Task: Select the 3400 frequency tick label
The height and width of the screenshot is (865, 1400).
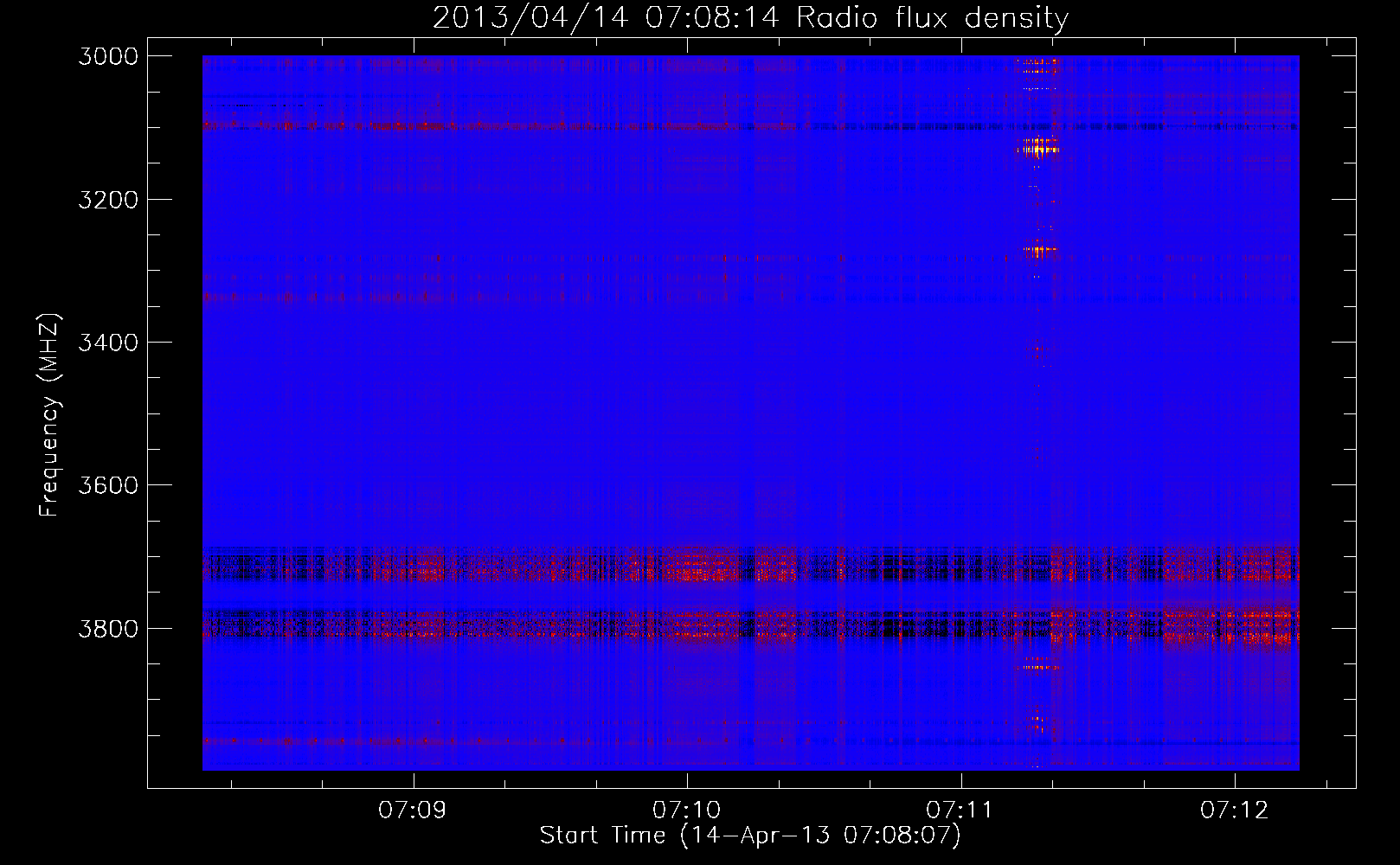Action: pos(108,343)
